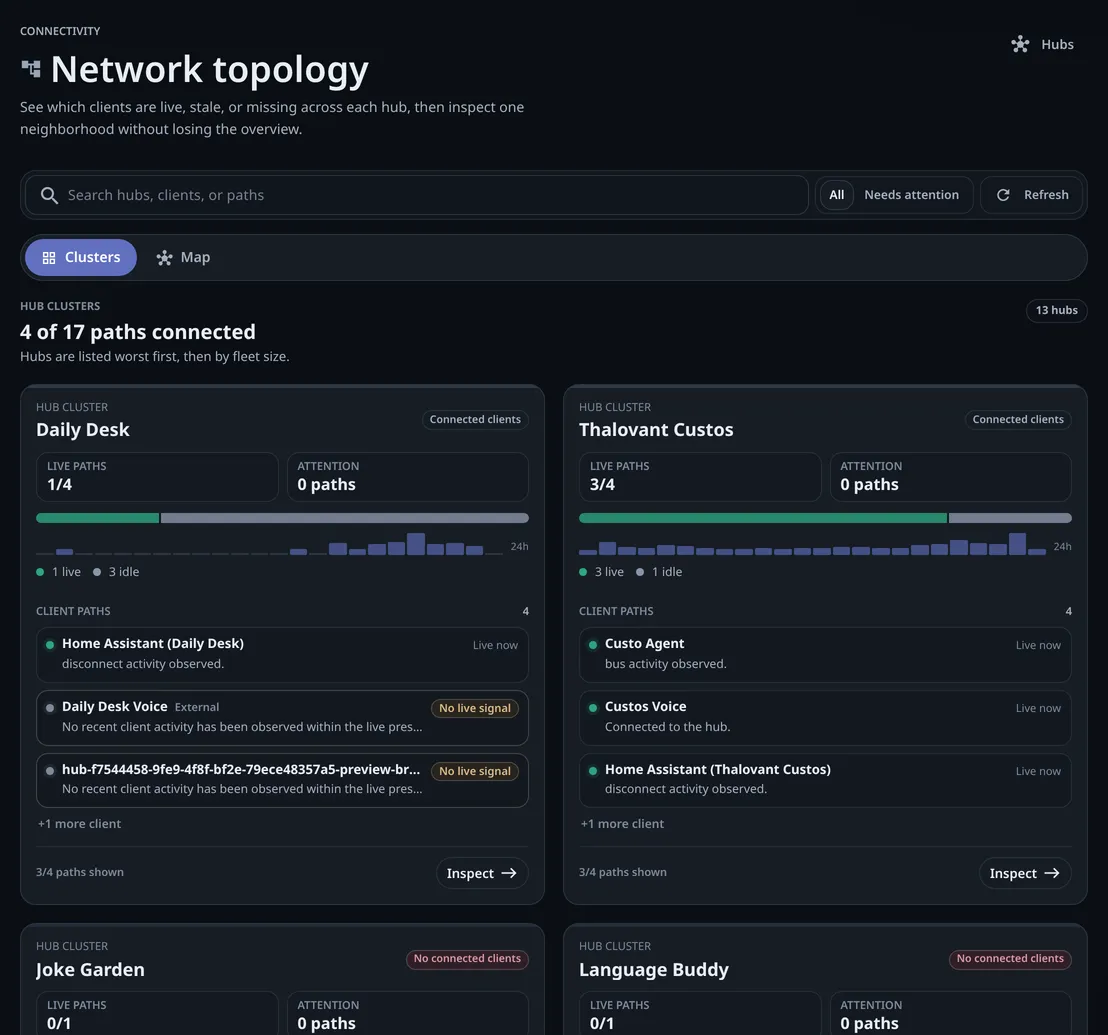This screenshot has height=1035, width=1108.
Task: Click the '3 live' legend in Thalovant Custos
Action: click(601, 572)
